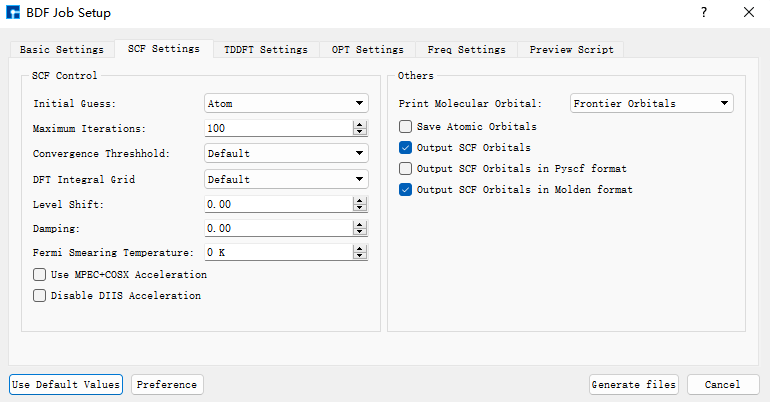Click the Fermi Smearing Temperature field

click(x=278, y=252)
